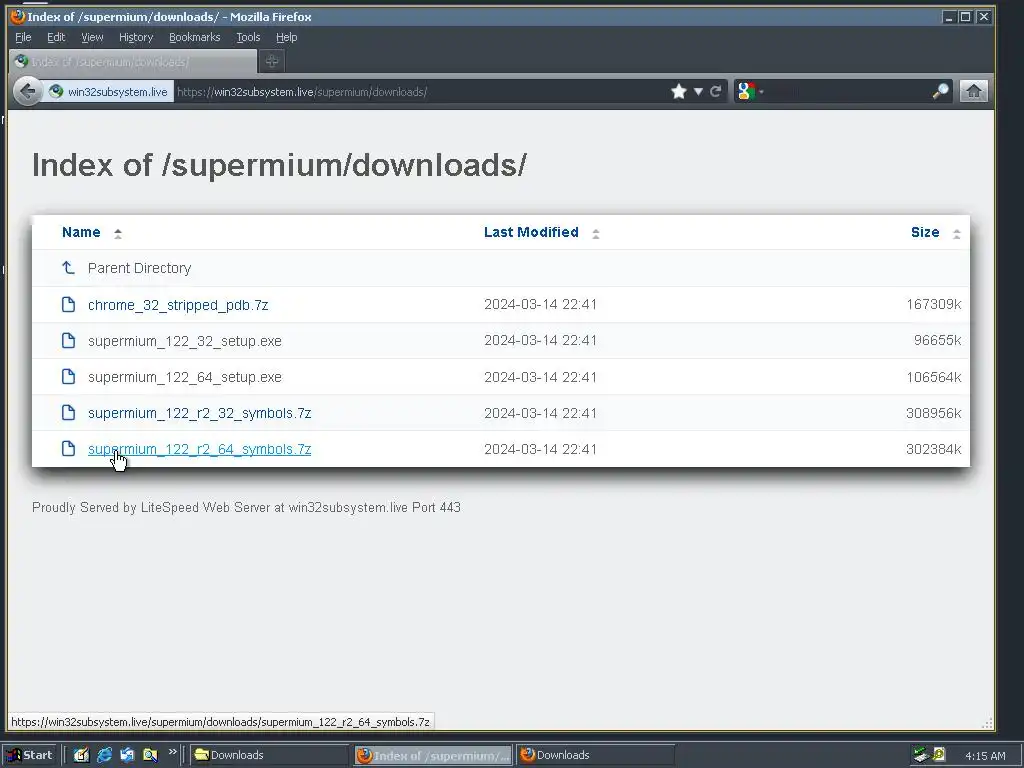The width and height of the screenshot is (1024, 768).
Task: Click the sort arrows beside Name
Action: [118, 233]
